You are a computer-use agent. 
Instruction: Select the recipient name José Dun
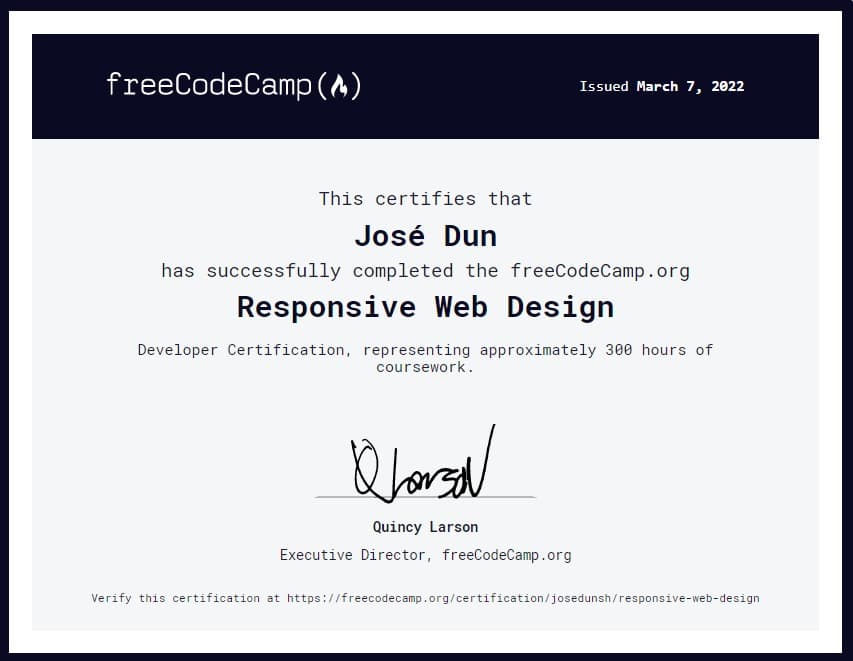point(425,236)
